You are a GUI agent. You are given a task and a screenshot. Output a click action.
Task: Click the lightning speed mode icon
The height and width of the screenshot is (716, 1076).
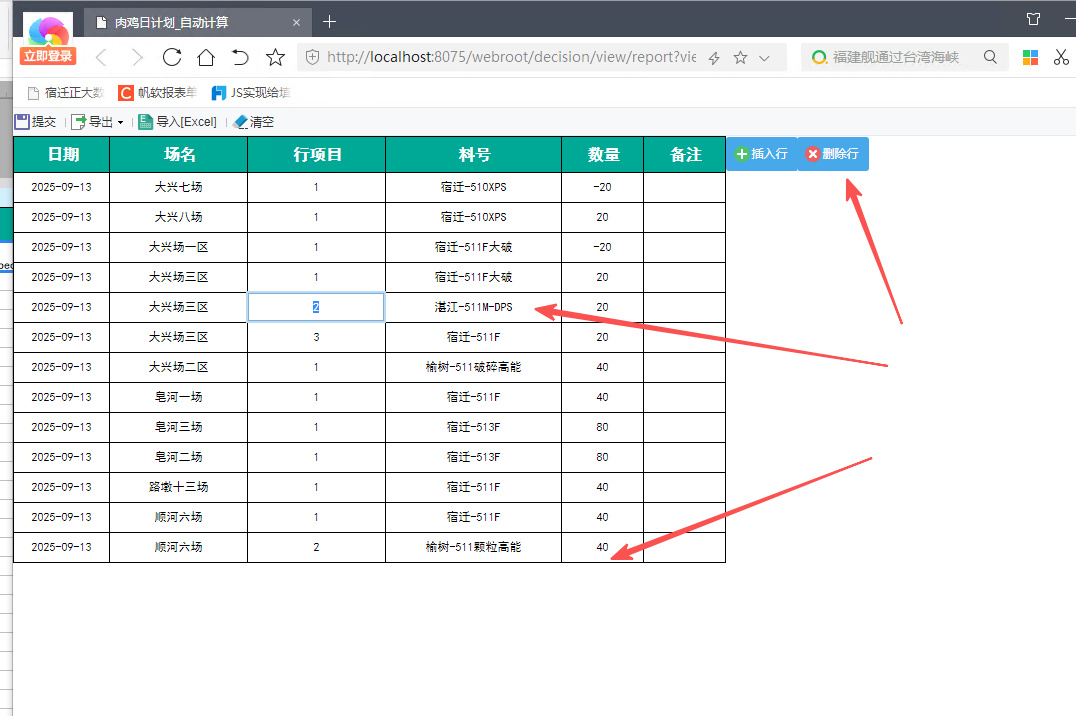point(714,58)
